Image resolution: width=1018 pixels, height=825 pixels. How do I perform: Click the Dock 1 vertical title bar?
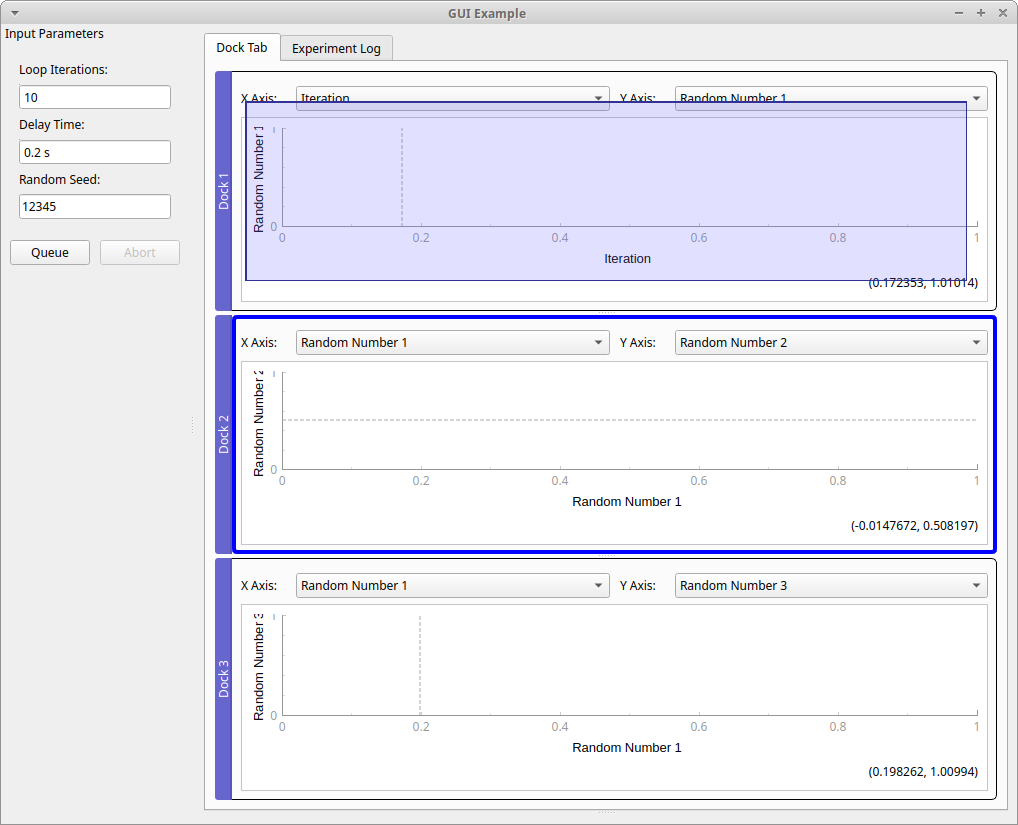[223, 190]
